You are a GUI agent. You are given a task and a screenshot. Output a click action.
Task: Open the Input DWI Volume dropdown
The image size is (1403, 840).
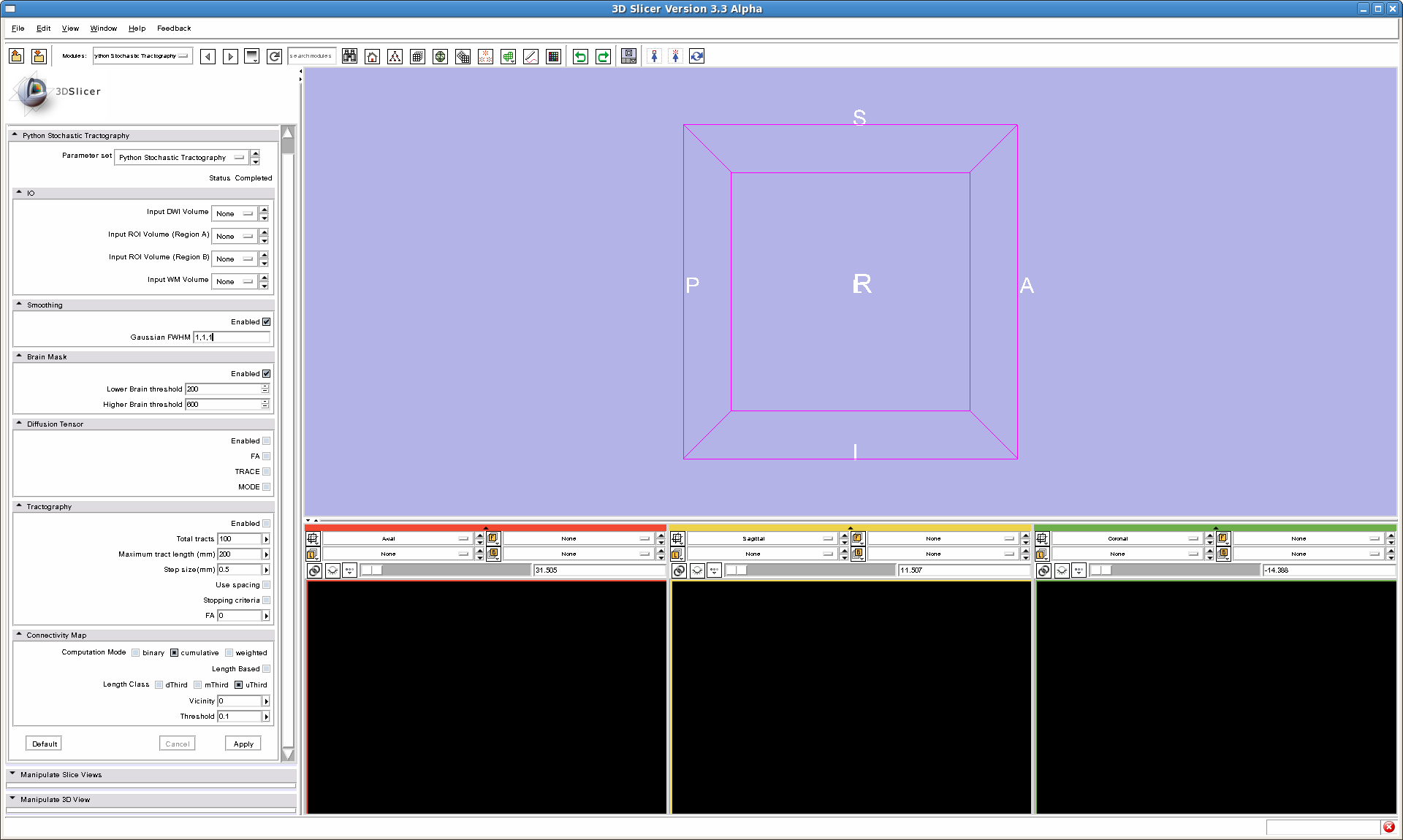click(234, 213)
